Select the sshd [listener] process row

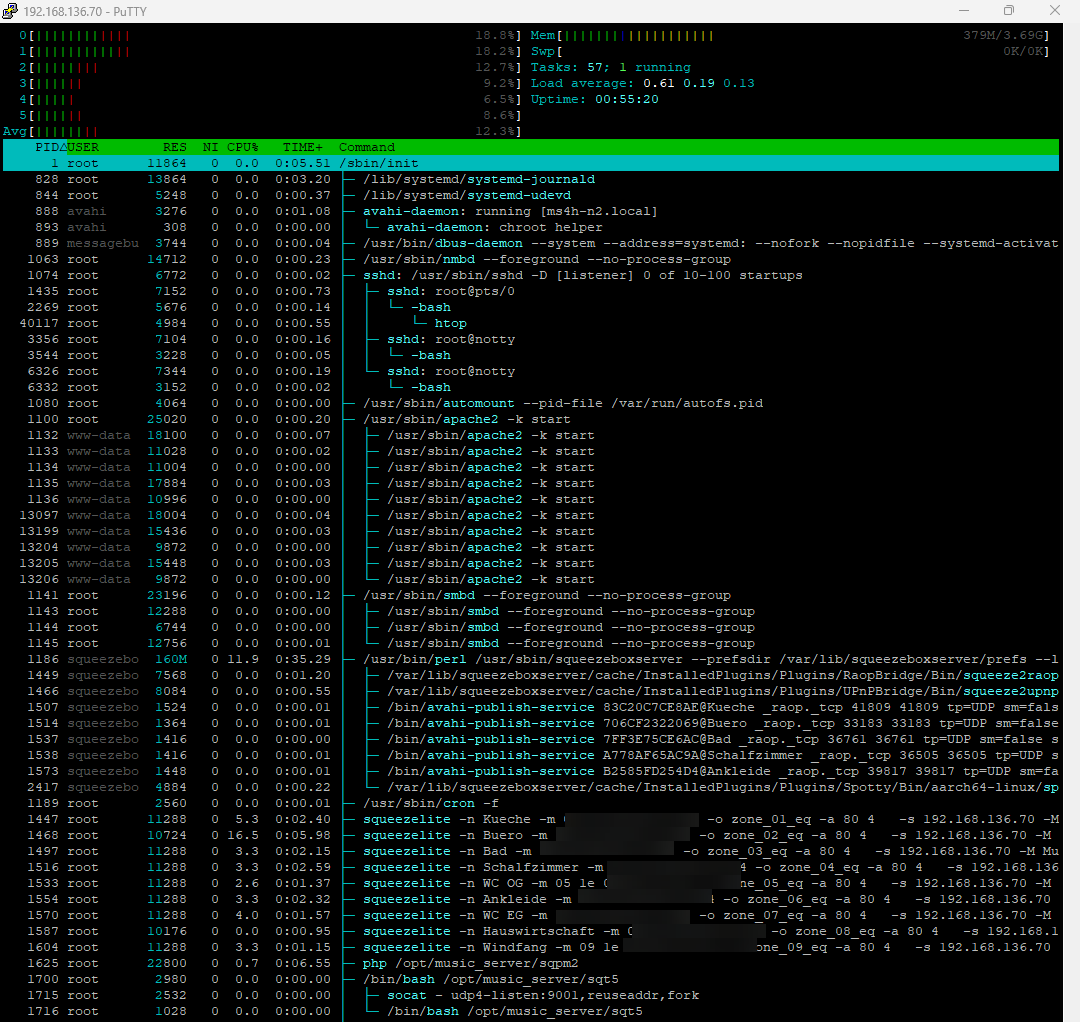coord(530,275)
